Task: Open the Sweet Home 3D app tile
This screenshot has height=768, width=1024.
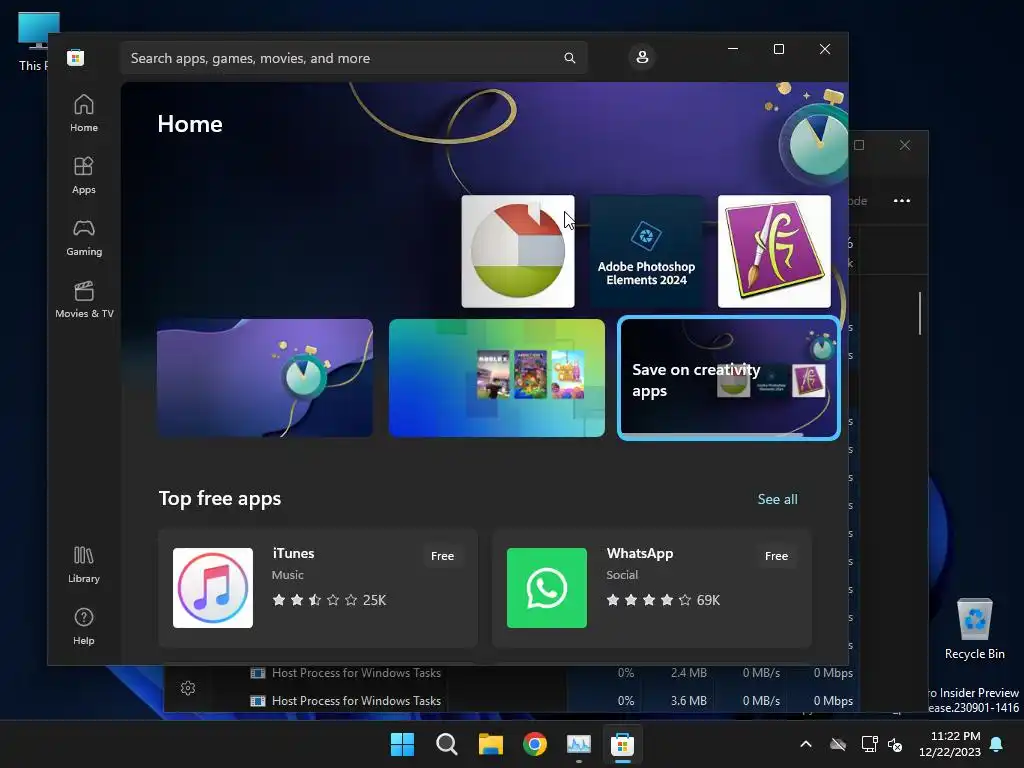Action: (518, 251)
